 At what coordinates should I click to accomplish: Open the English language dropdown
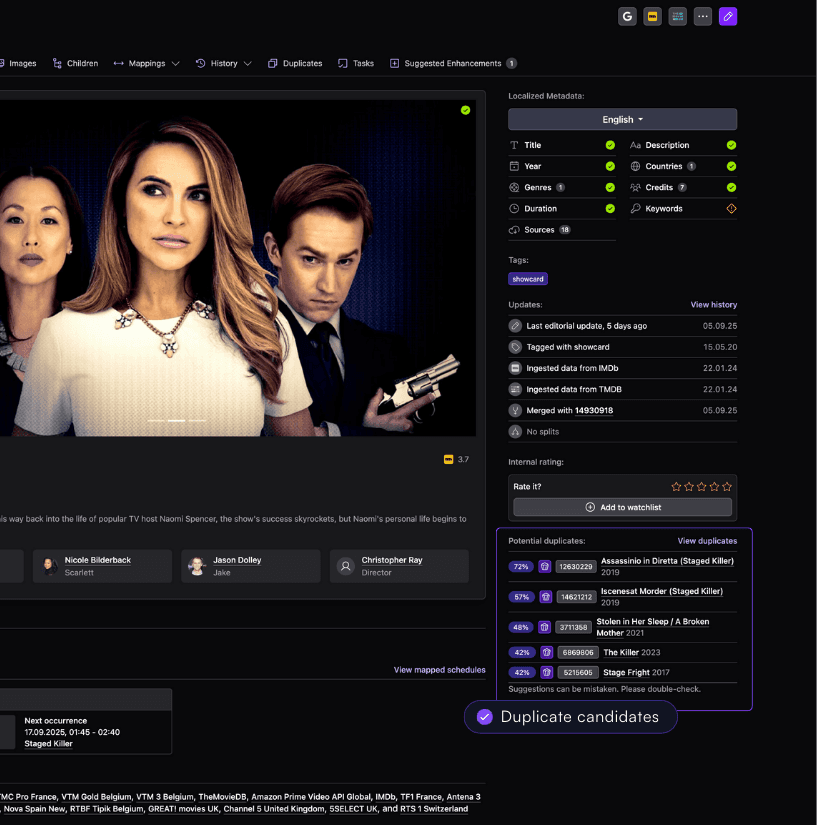pos(622,119)
